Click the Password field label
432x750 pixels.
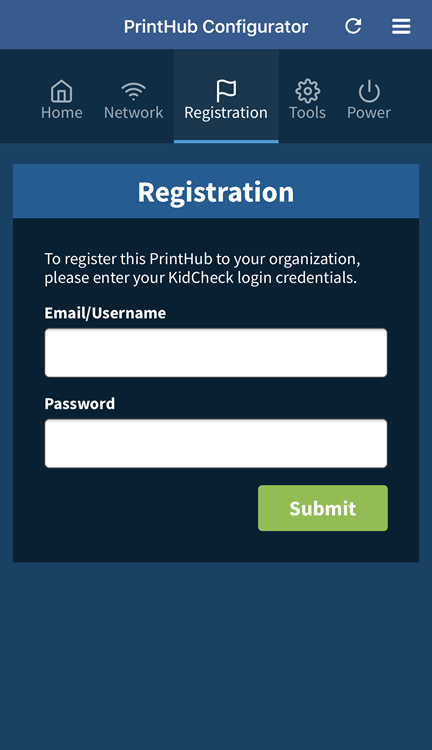79,404
